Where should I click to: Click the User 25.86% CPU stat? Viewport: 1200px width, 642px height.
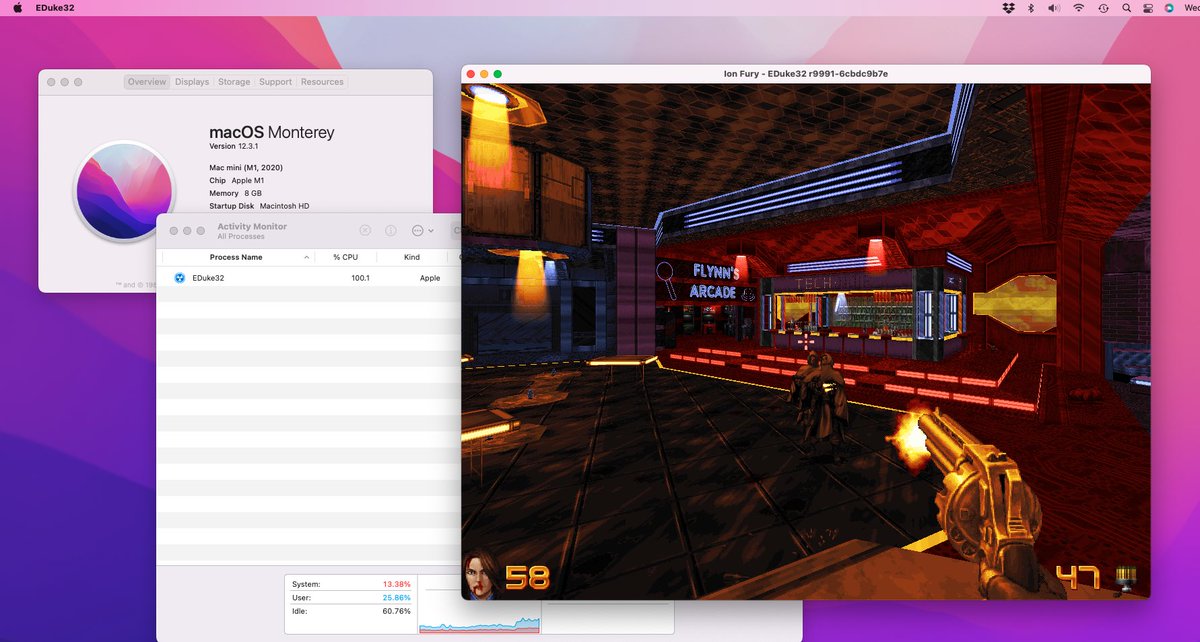pos(351,597)
